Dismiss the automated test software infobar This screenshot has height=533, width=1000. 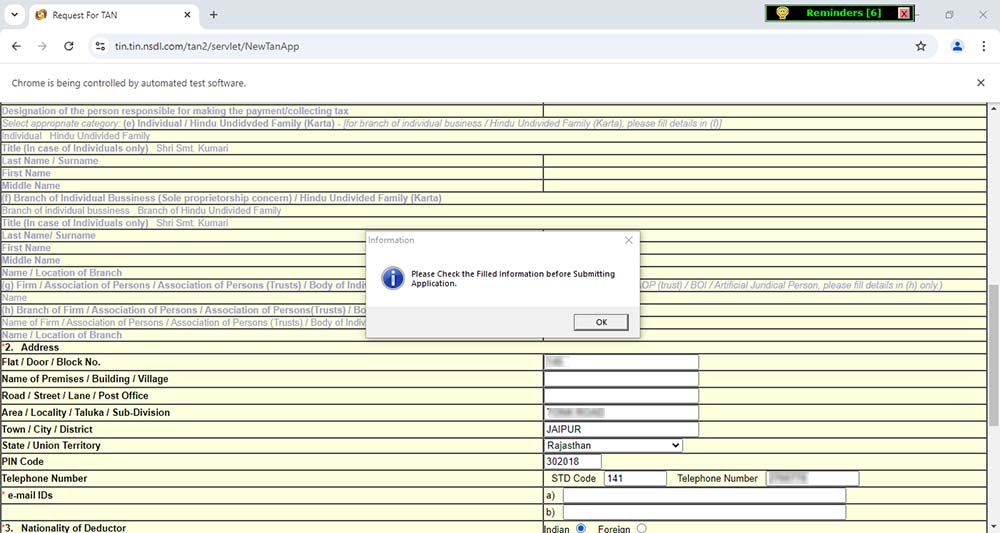point(980,83)
